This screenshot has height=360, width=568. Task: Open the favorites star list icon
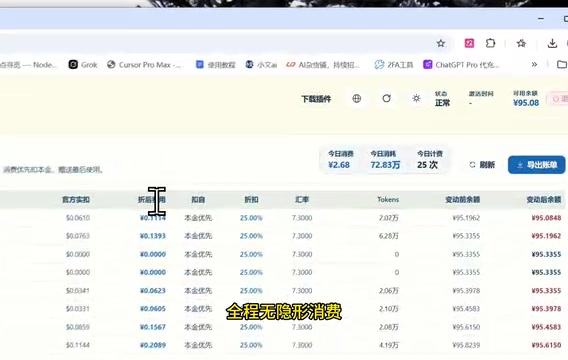[521, 43]
